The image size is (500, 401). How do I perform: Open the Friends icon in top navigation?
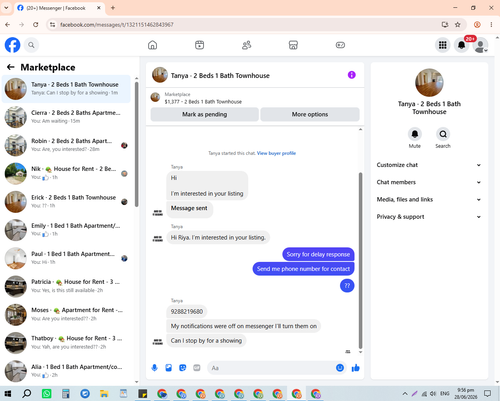point(246,45)
